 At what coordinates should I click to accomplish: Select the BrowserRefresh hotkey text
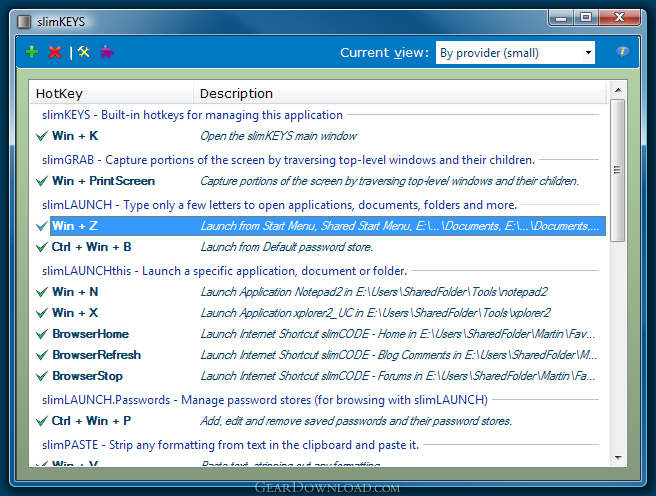click(x=97, y=355)
